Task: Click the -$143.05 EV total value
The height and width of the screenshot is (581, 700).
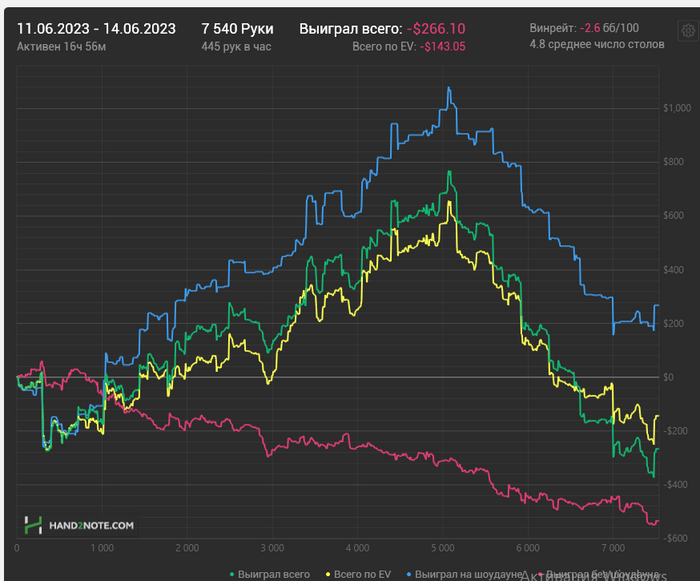Action: [442, 46]
